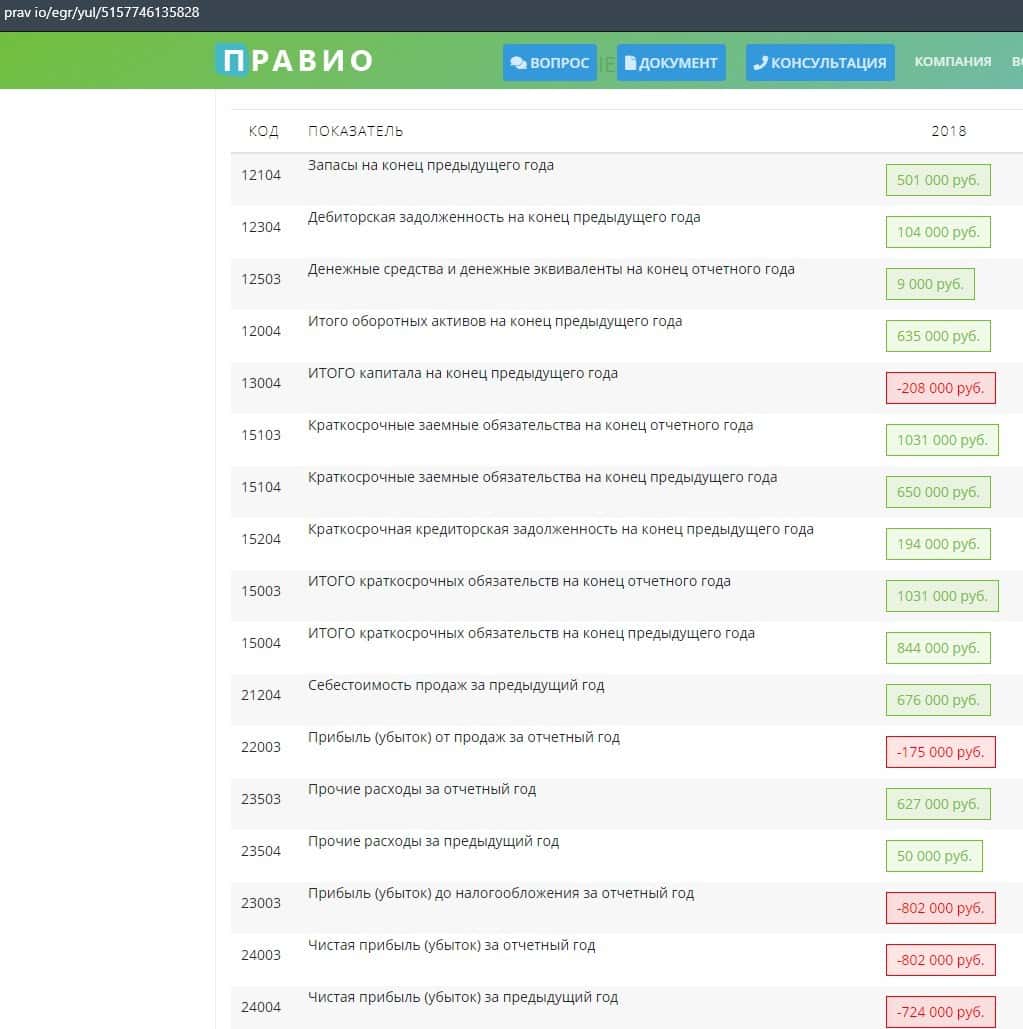The image size is (1023, 1029).
Task: Select the -208 000 руб. red badge
Action: click(x=940, y=388)
